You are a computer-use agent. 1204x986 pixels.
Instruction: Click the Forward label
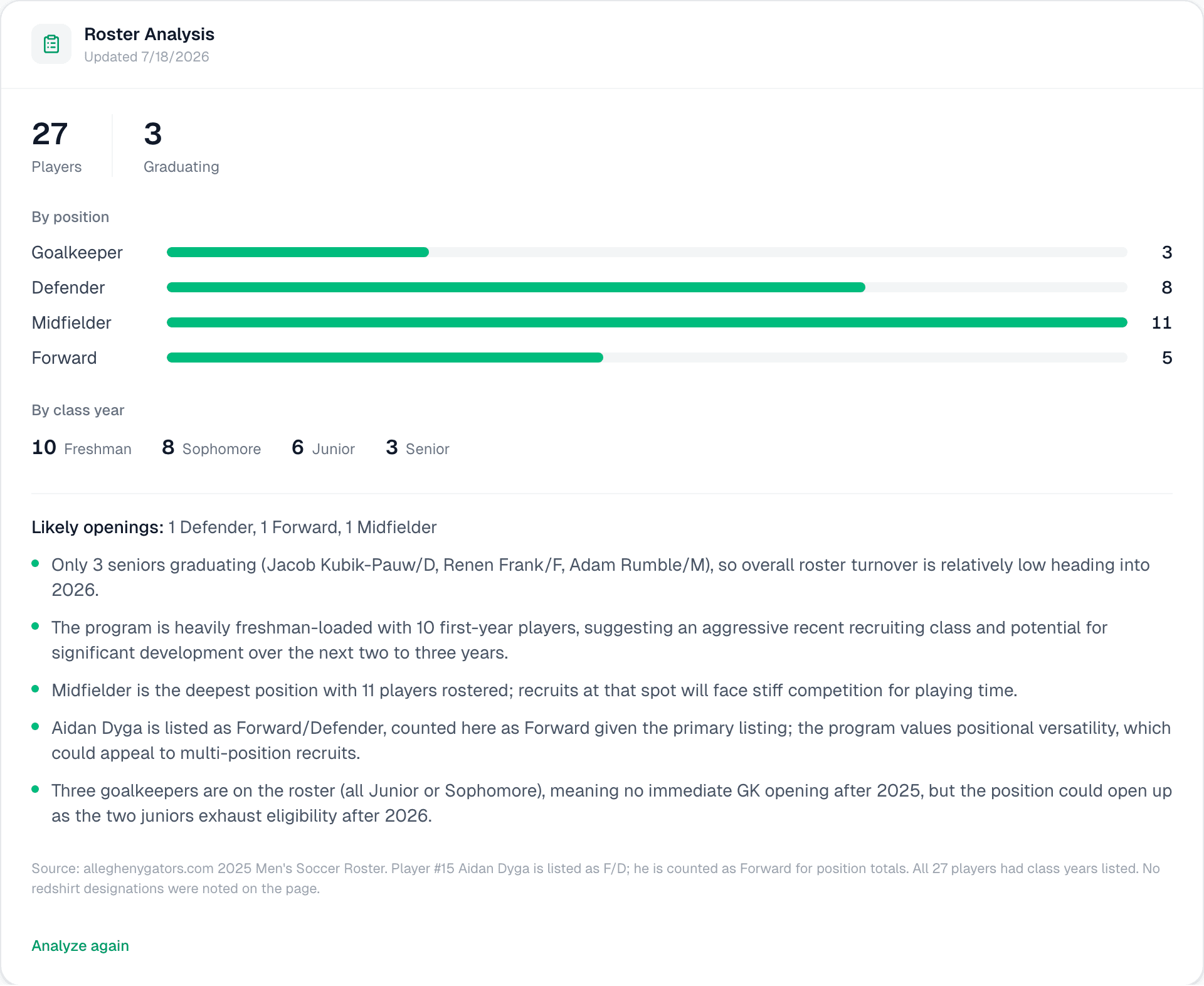coord(64,358)
